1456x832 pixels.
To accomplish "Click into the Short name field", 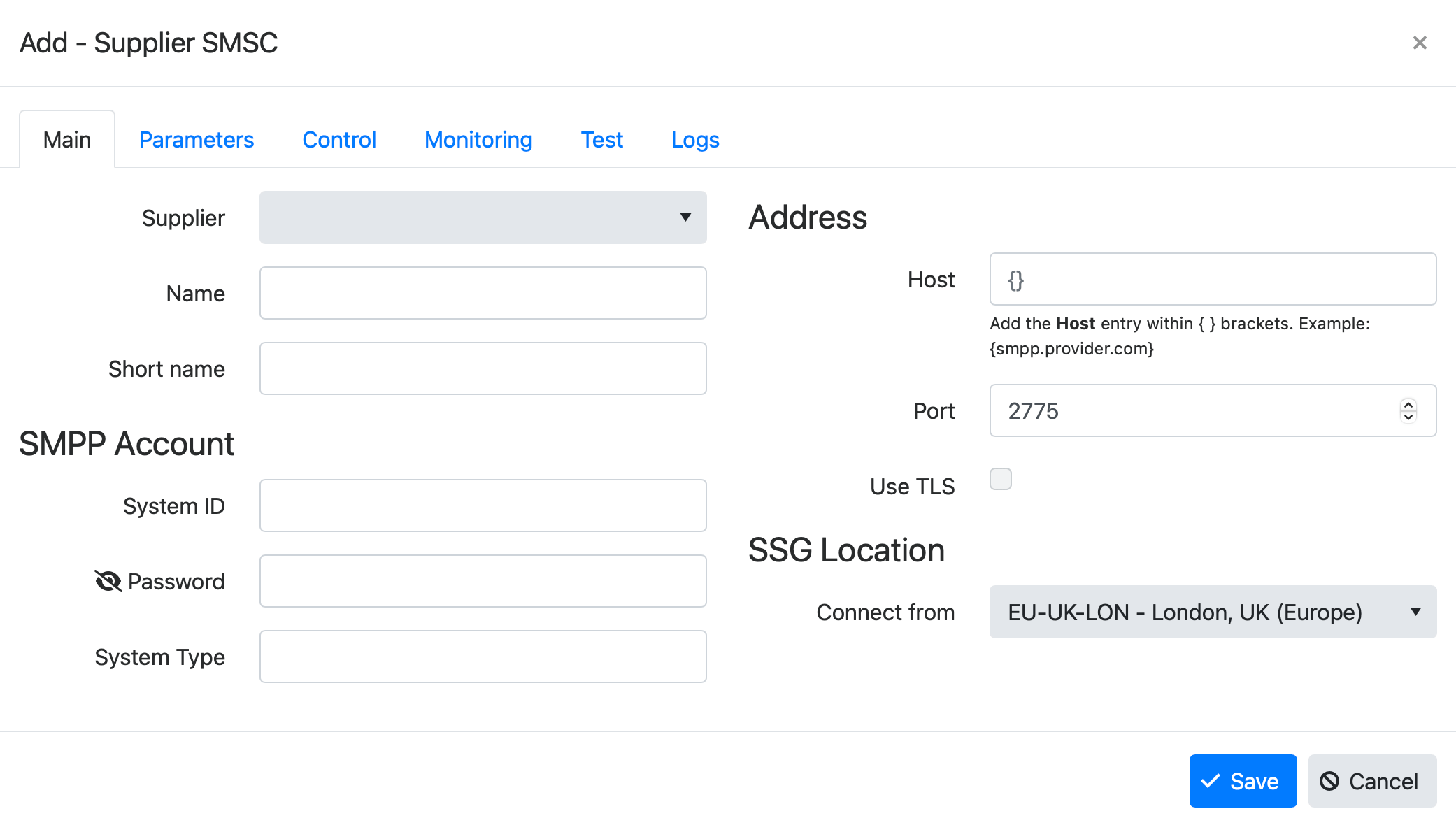I will click(483, 368).
